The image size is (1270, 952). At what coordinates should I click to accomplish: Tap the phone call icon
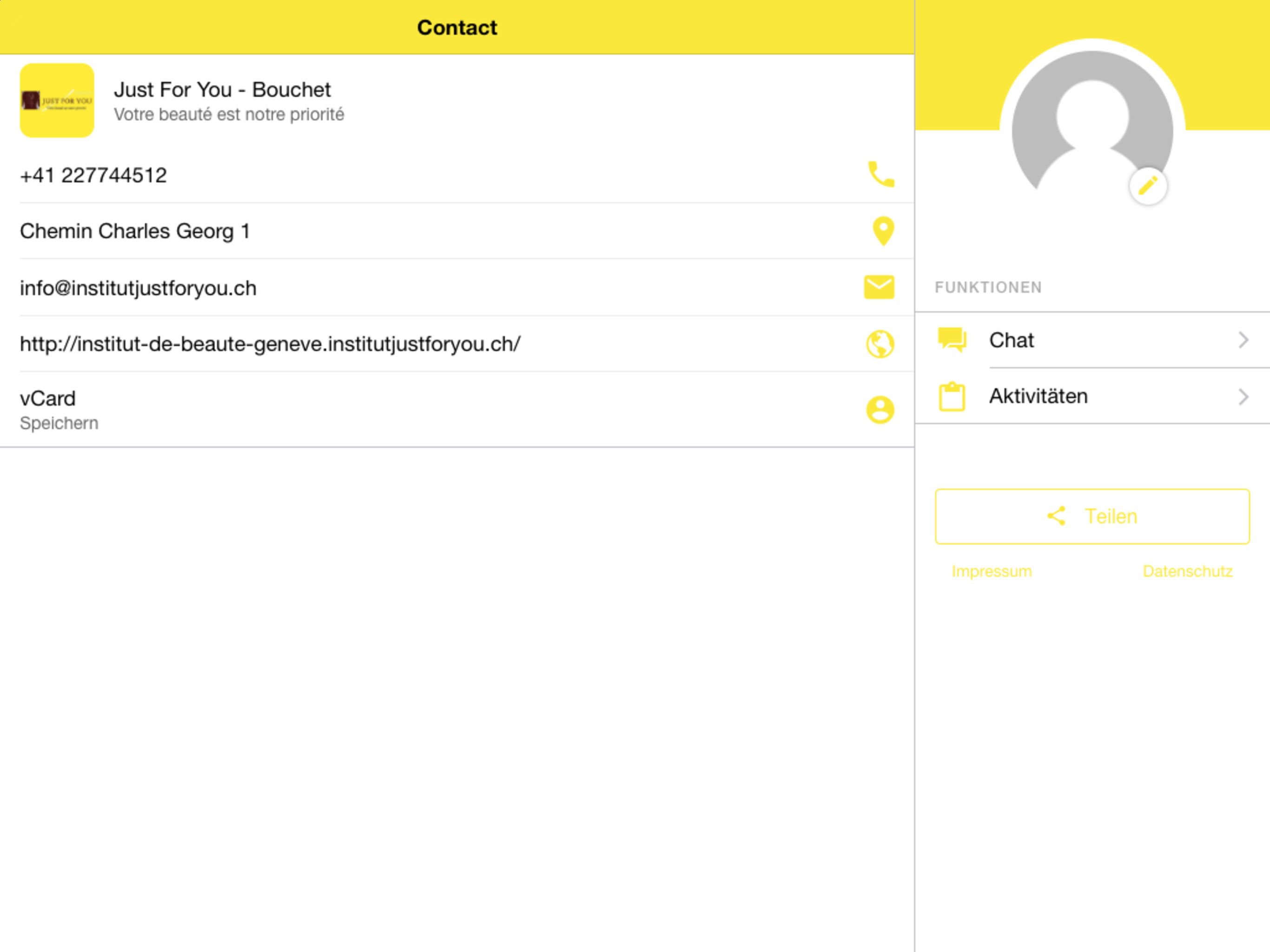[881, 175]
